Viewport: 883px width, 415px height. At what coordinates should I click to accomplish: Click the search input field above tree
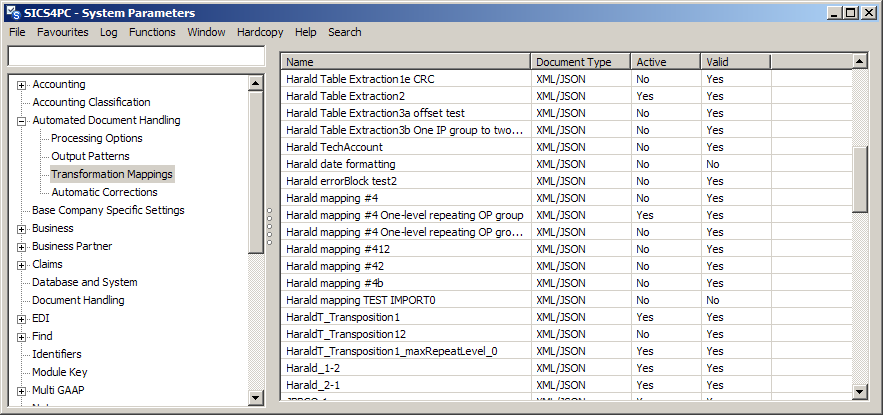coord(136,56)
